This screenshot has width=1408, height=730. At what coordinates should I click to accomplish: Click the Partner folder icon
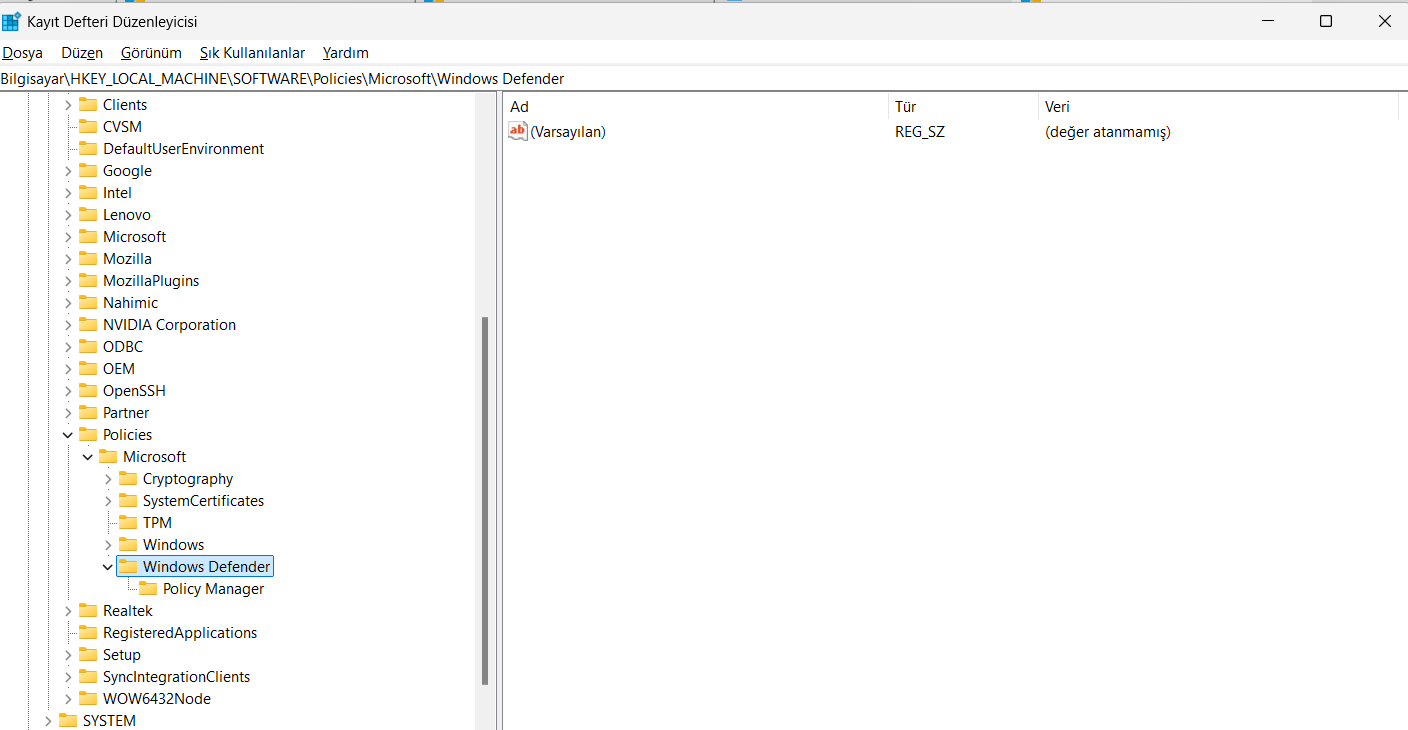[88, 413]
